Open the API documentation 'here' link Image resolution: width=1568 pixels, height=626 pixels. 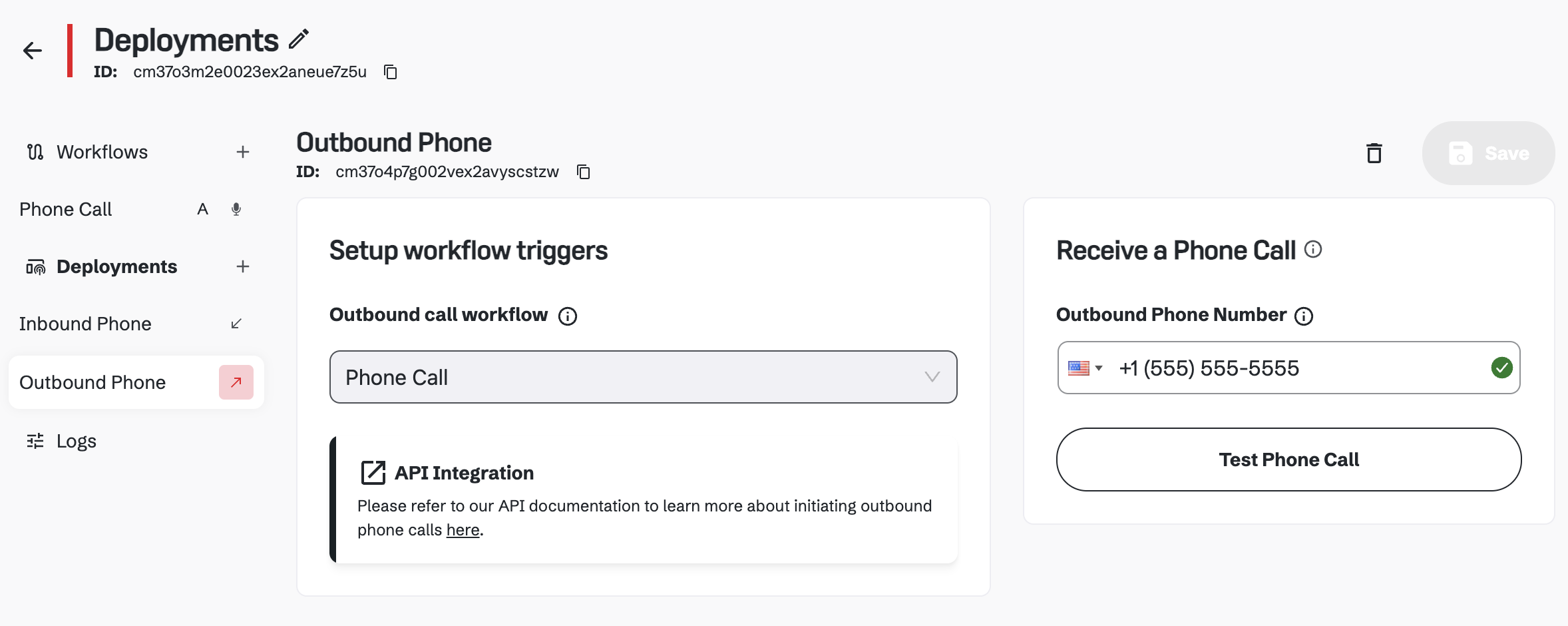point(463,530)
